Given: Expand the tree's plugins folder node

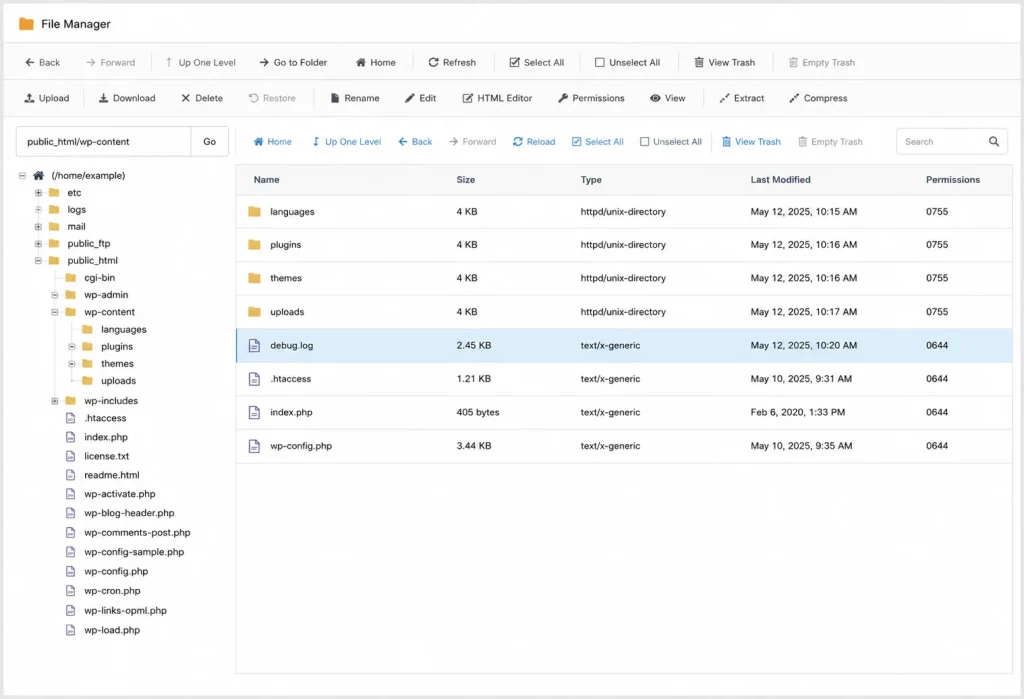Looking at the screenshot, I should 72,347.
